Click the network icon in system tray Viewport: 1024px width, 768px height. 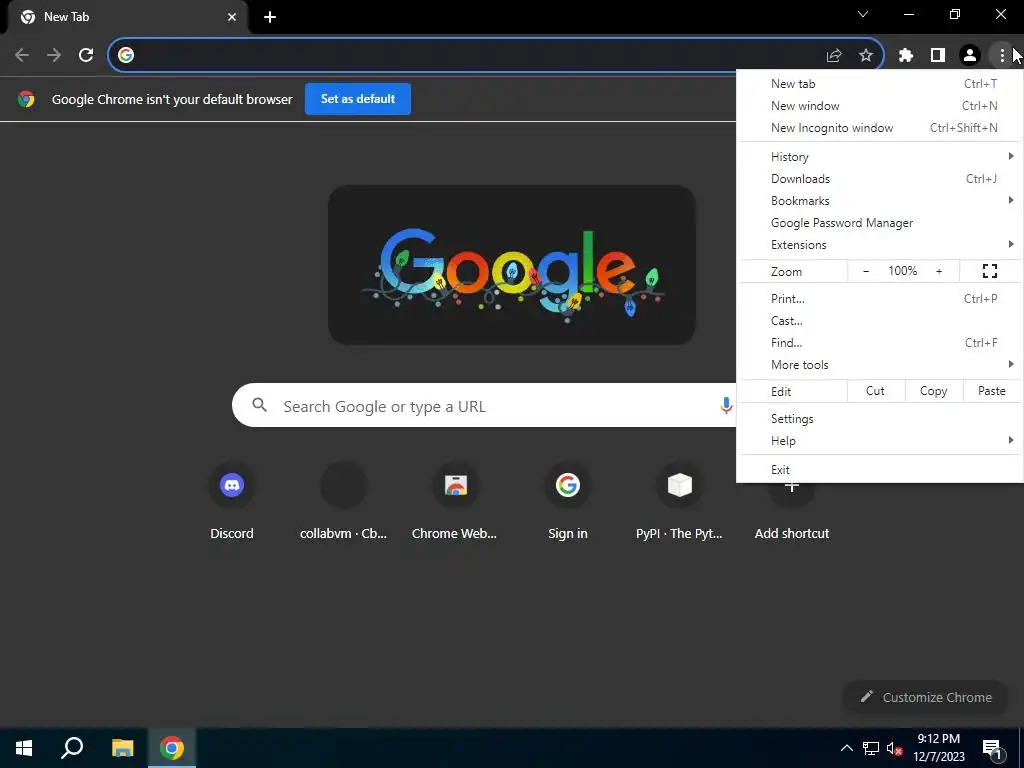click(x=871, y=748)
